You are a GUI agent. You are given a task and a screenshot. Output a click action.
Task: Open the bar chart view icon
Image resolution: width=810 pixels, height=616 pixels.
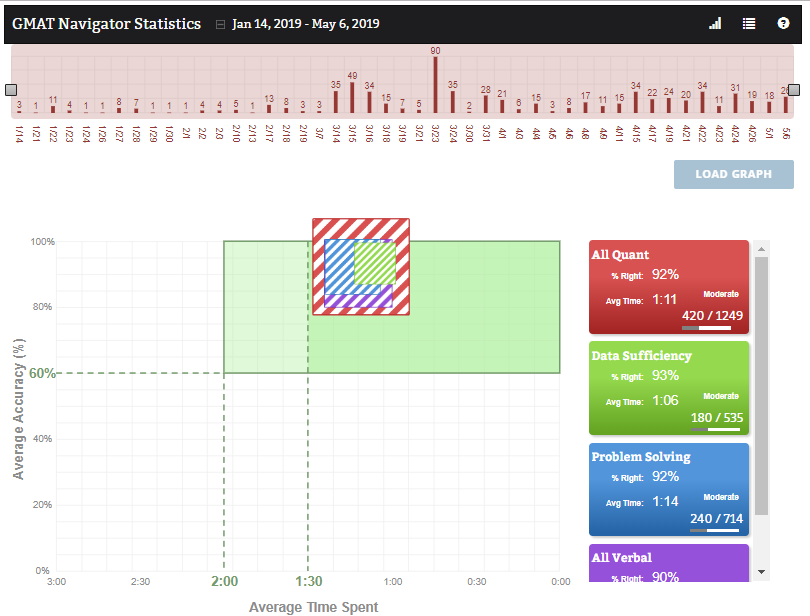[715, 24]
